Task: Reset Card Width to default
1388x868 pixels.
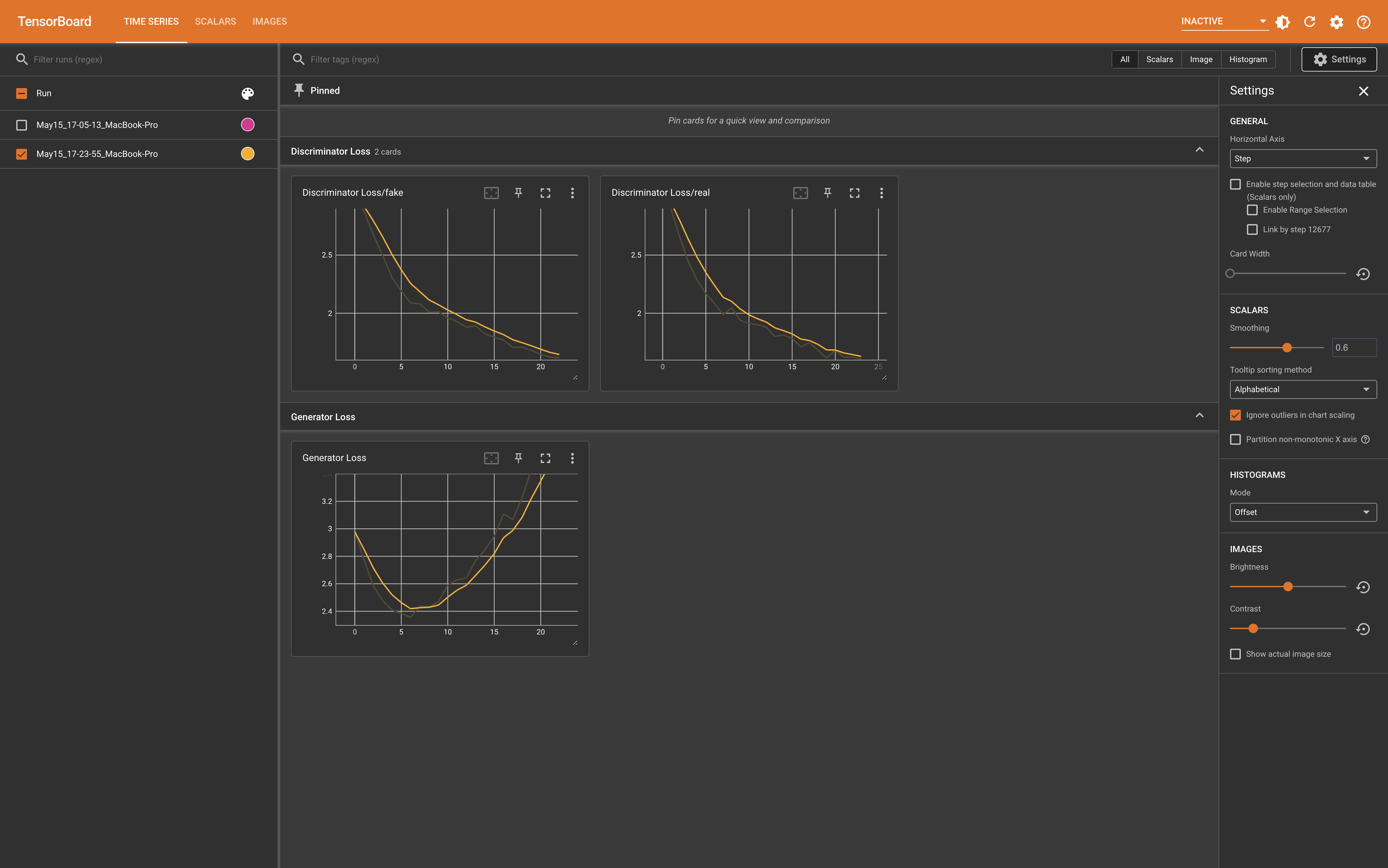Action: click(x=1363, y=274)
